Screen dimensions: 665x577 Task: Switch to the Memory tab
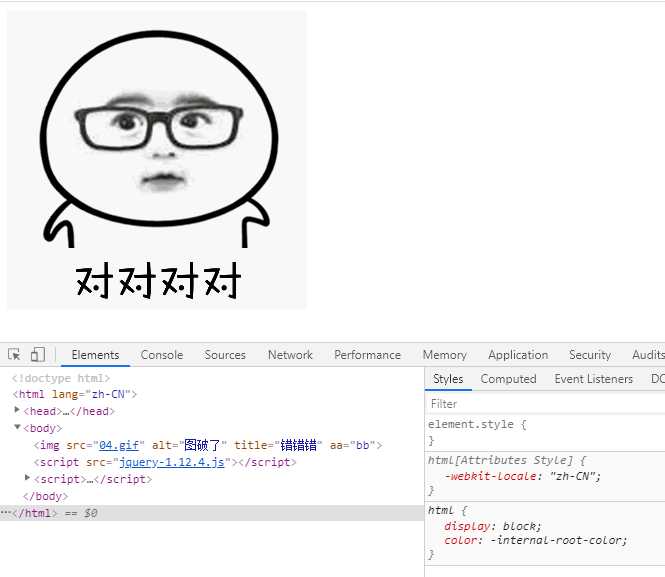(x=444, y=355)
